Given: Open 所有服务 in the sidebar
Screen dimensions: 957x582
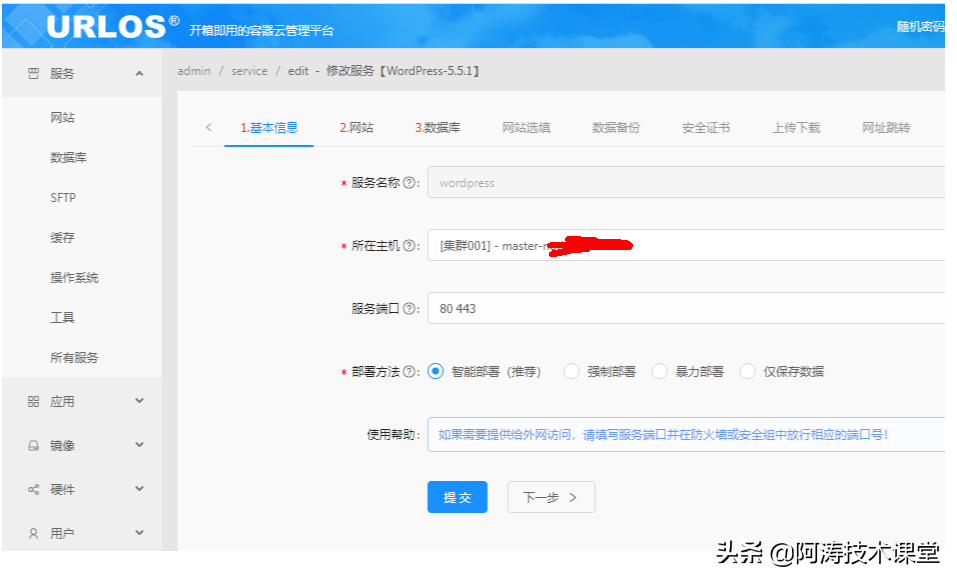Looking at the screenshot, I should point(74,357).
